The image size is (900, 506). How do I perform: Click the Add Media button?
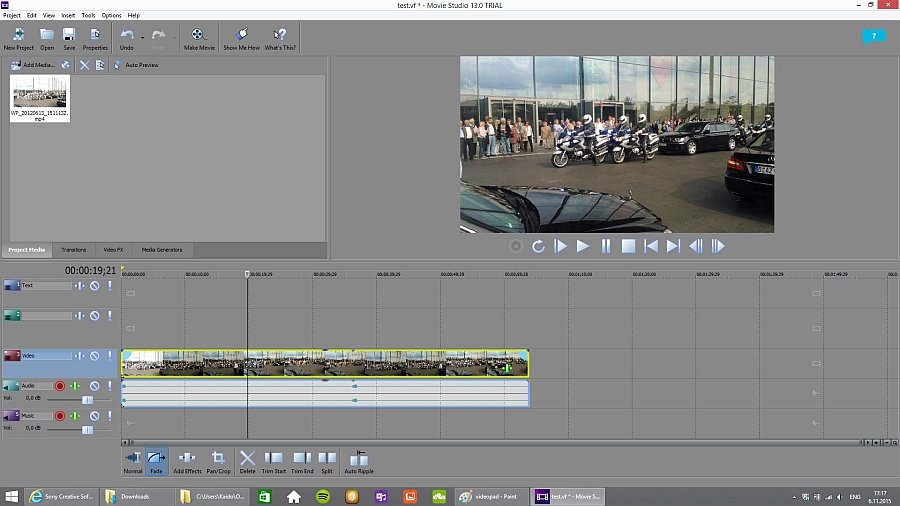tap(33, 65)
